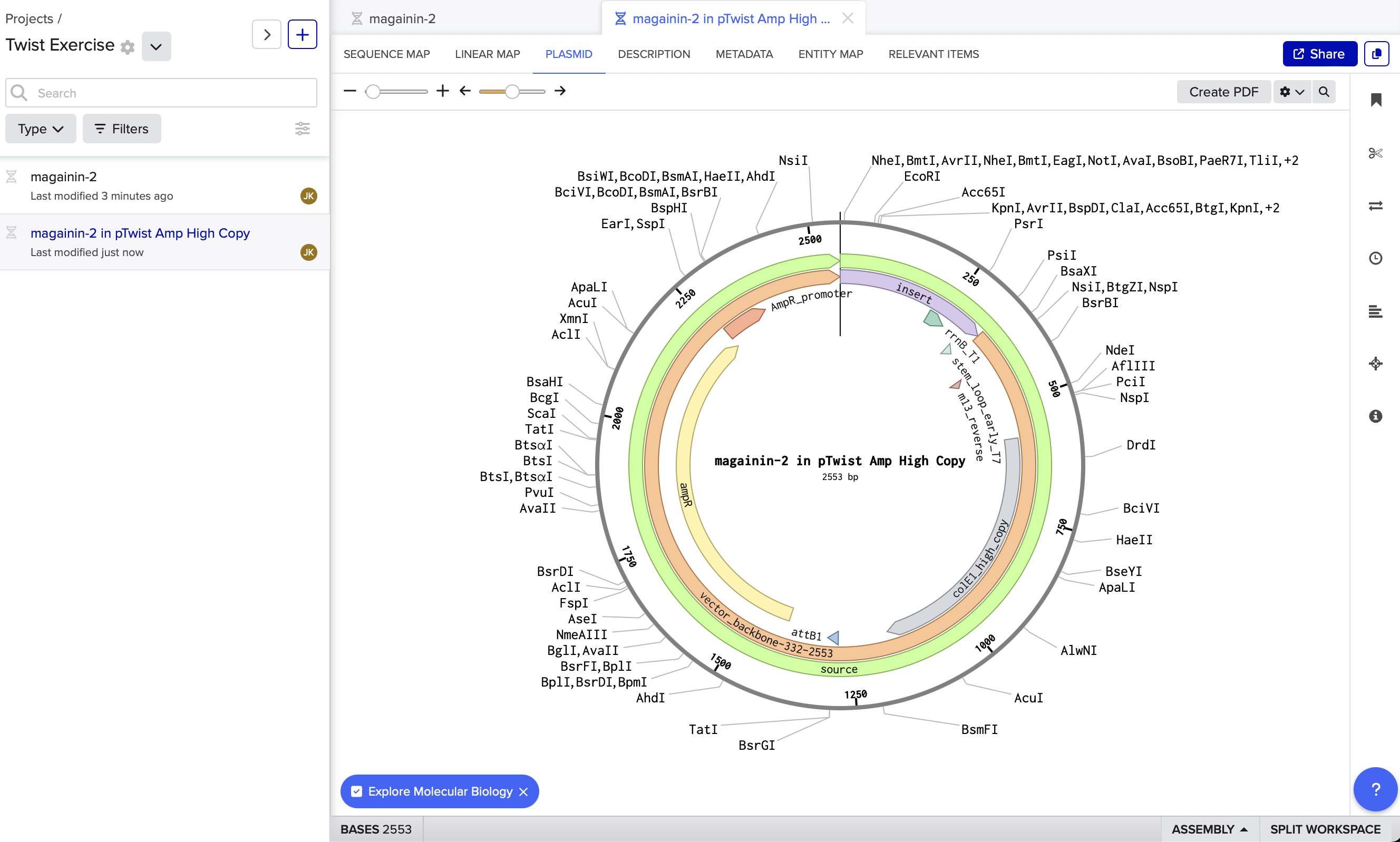This screenshot has width=1400, height=842.
Task: Open the Type filter dropdown
Action: (41, 129)
